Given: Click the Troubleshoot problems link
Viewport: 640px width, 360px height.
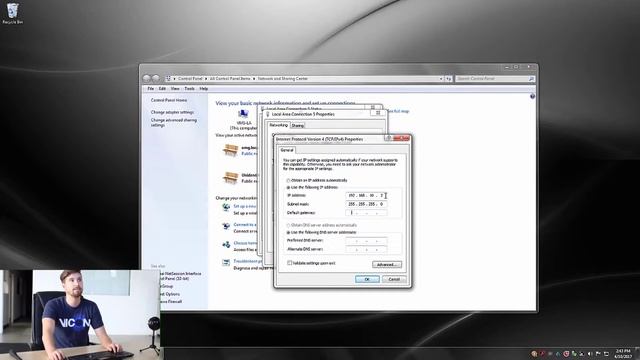Looking at the screenshot, I should [248, 261].
